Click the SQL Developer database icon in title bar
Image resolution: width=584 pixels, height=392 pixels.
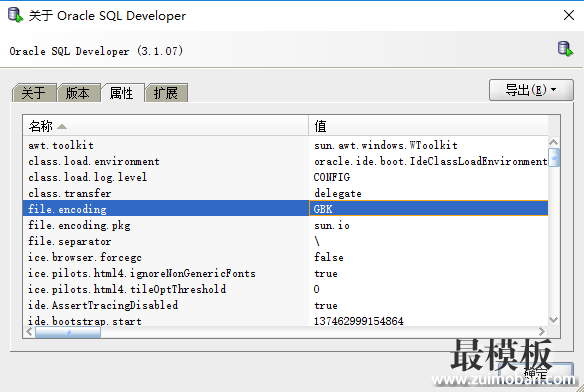point(15,15)
